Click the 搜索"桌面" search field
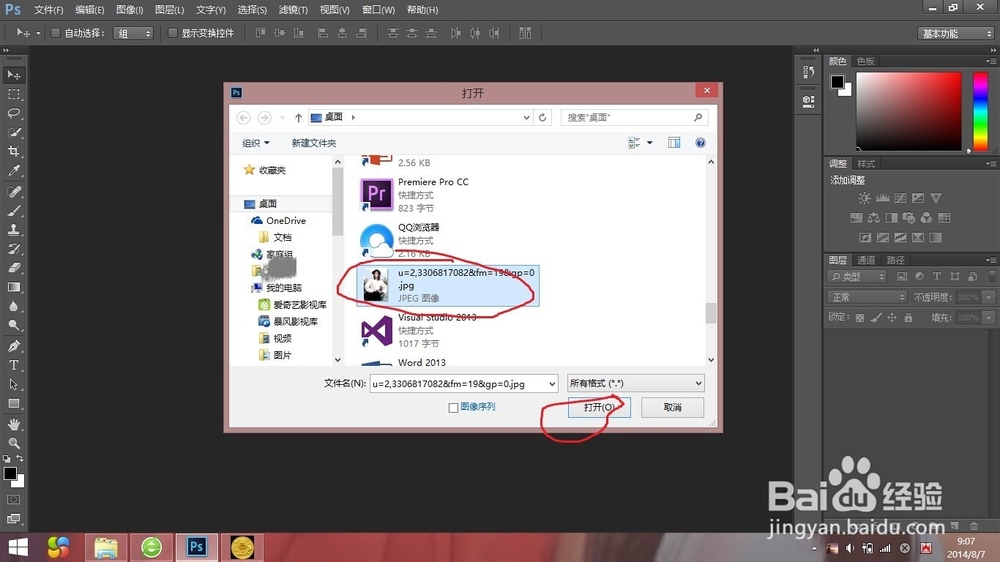The image size is (1000, 562). point(634,117)
